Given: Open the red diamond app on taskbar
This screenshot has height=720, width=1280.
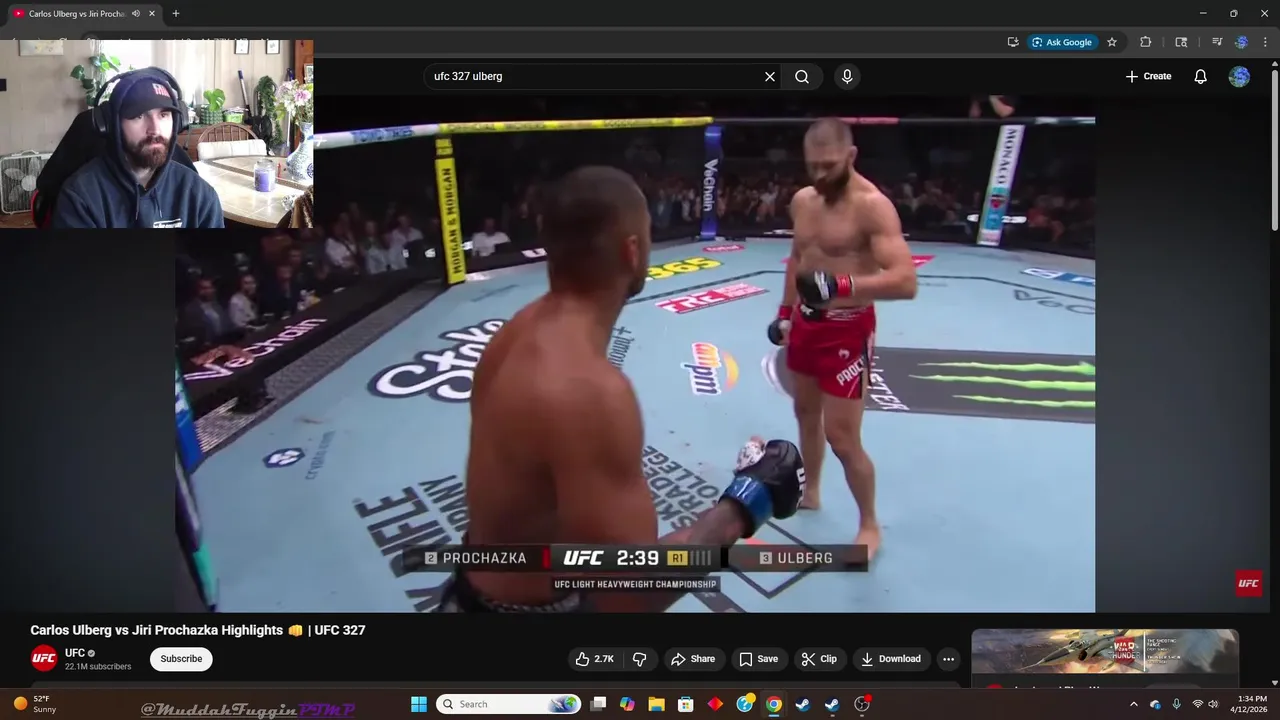Looking at the screenshot, I should 715,704.
